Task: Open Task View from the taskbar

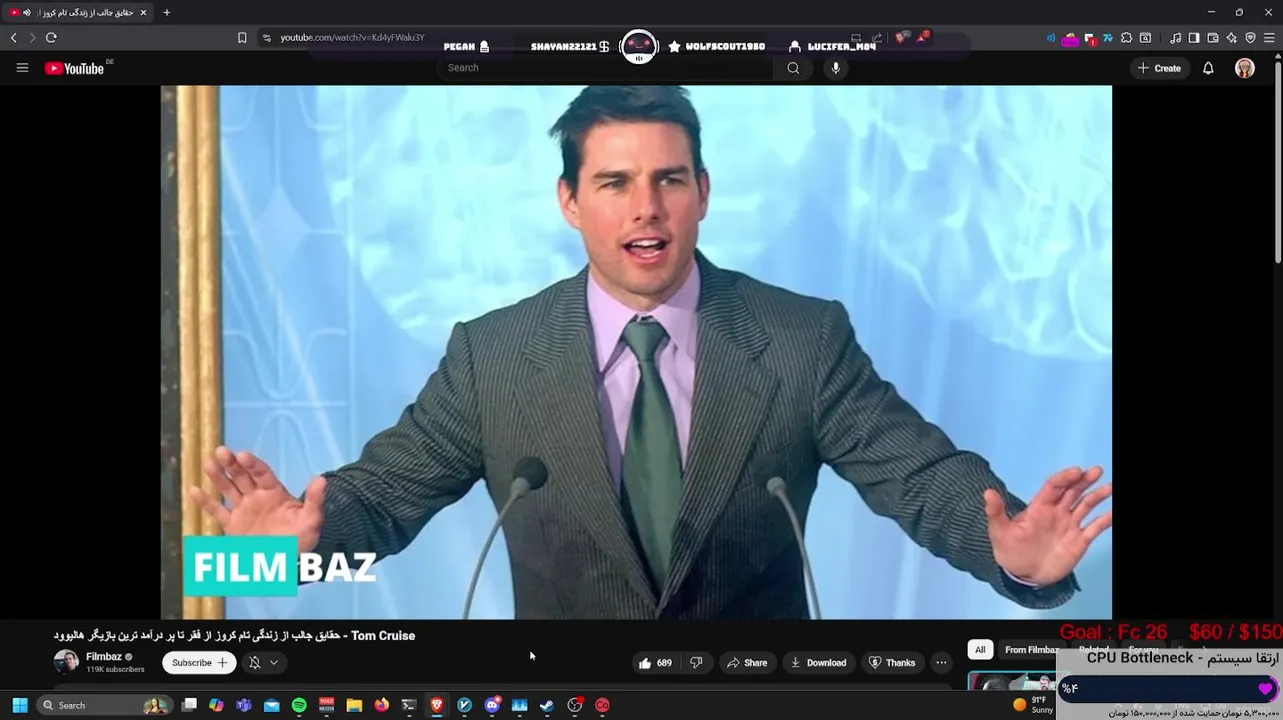Action: pyautogui.click(x=189, y=705)
